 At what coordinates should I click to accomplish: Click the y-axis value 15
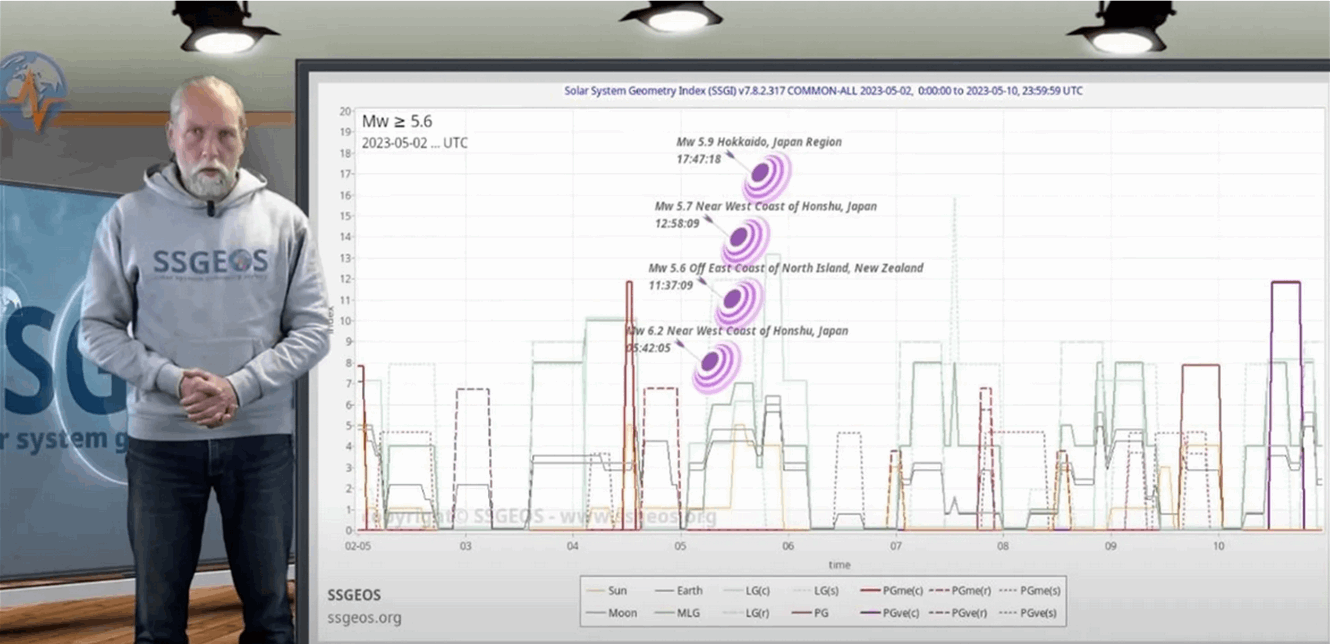pos(345,216)
